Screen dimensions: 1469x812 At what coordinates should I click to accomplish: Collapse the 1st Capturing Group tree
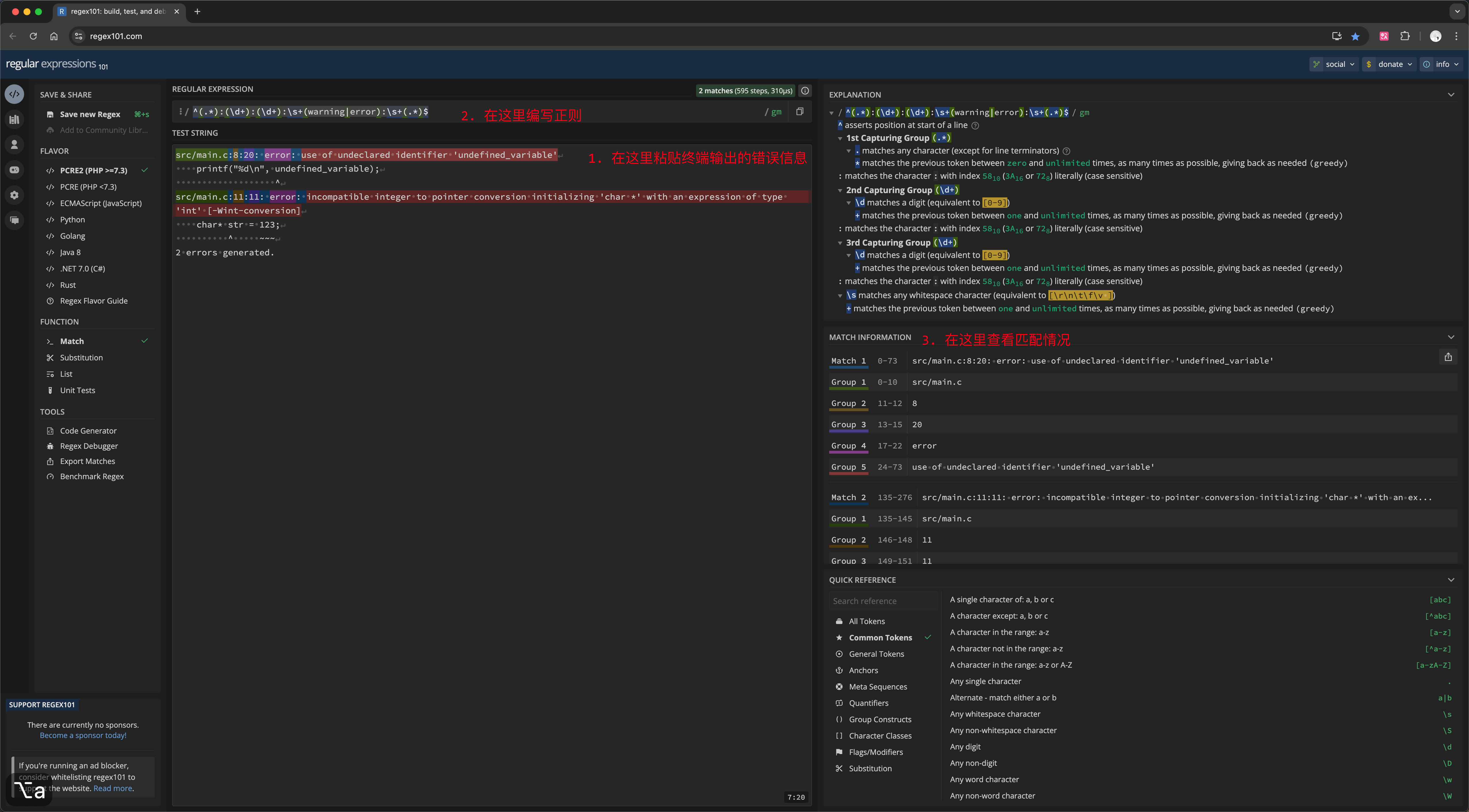(x=840, y=139)
